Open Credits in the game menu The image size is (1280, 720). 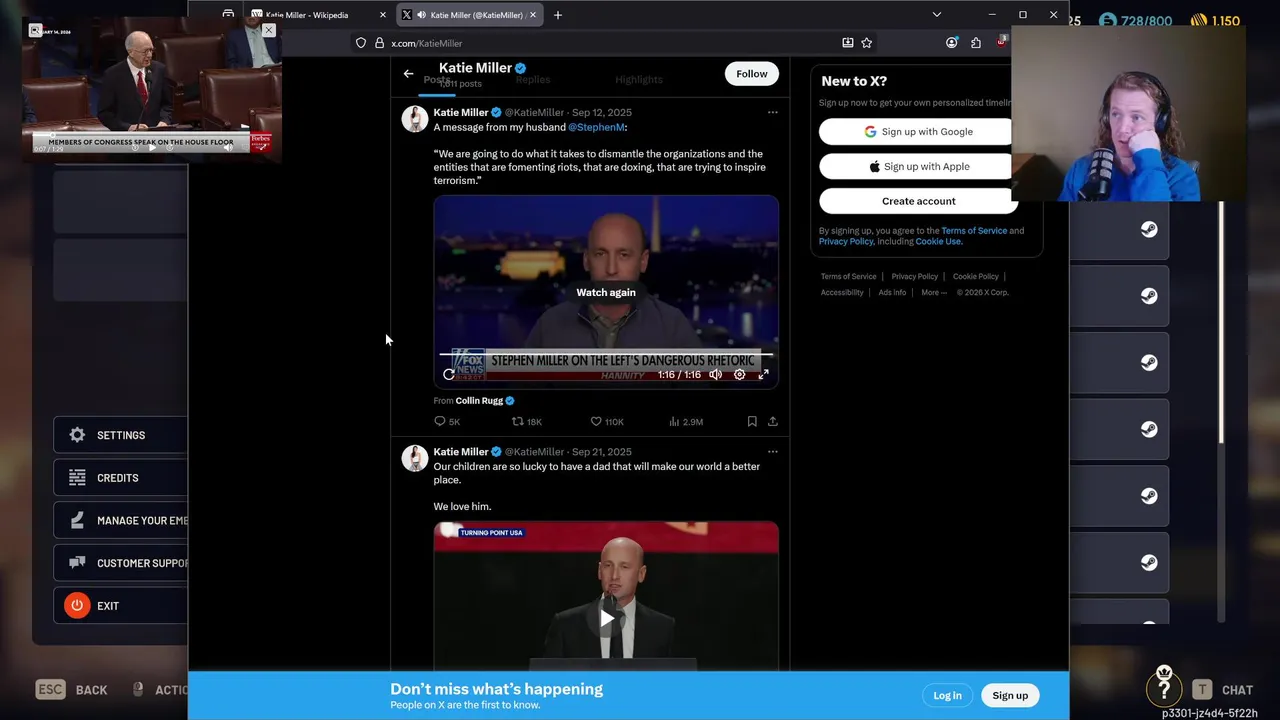(120, 478)
